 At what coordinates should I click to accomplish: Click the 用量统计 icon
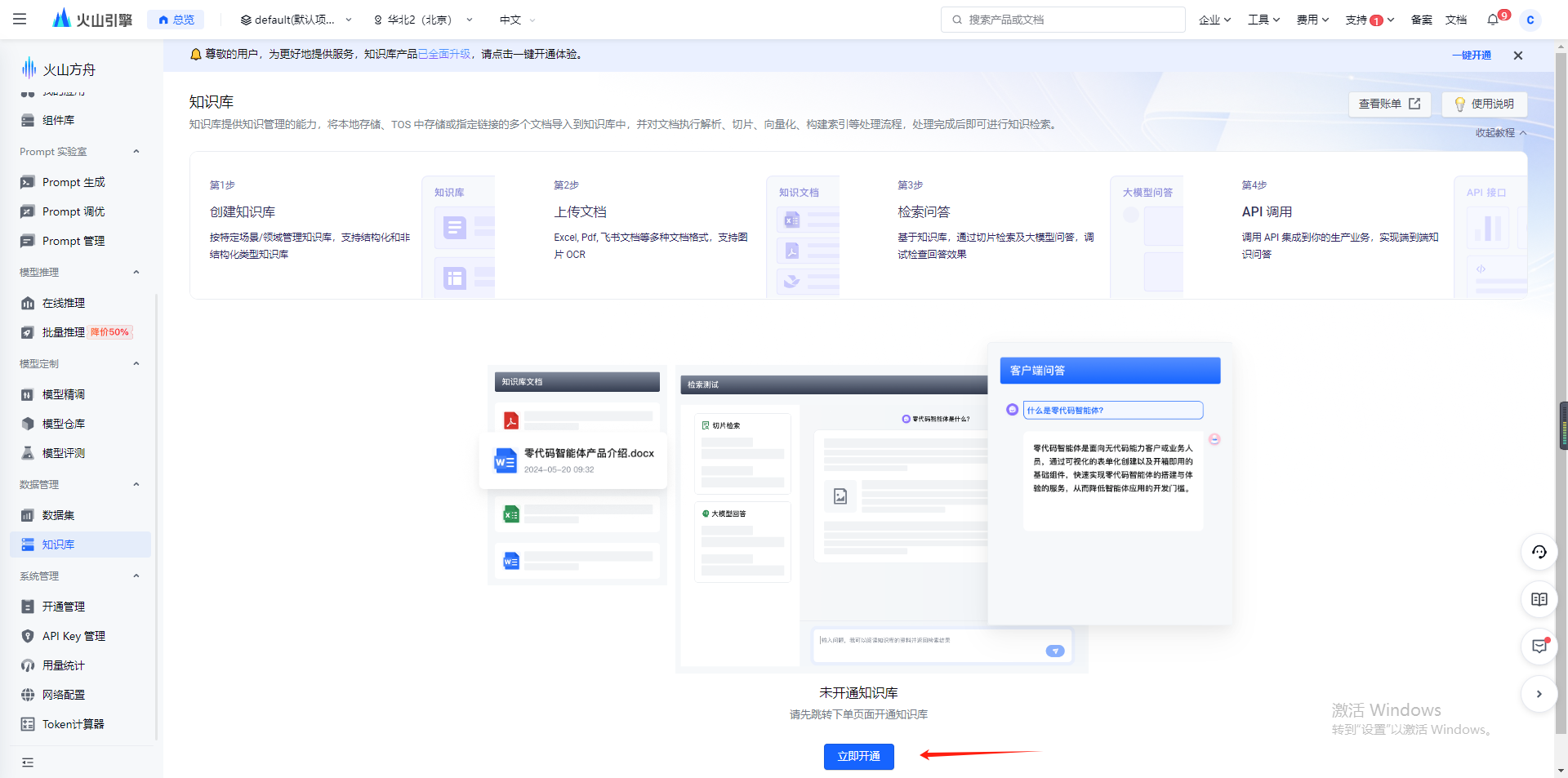28,665
